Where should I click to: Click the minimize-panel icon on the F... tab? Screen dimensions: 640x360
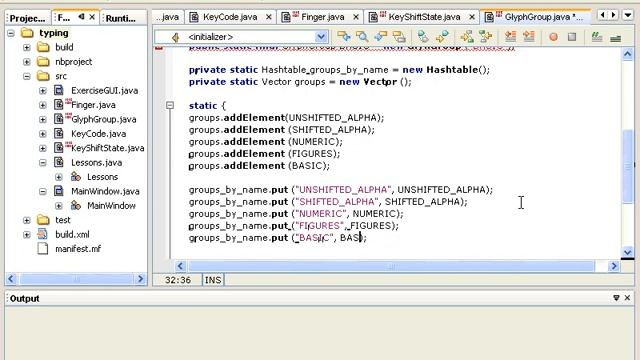pos(81,17)
